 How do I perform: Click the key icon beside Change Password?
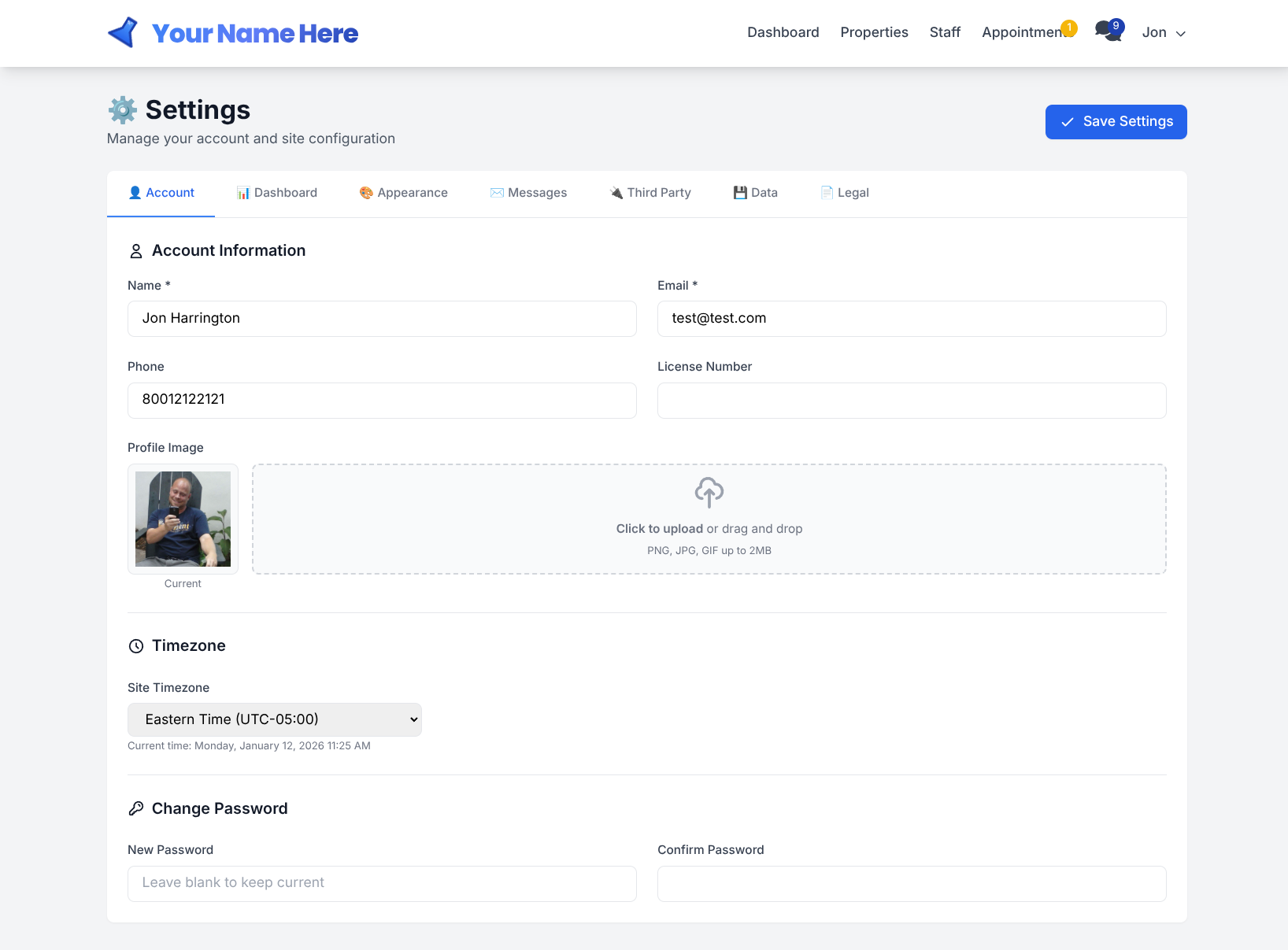[135, 808]
